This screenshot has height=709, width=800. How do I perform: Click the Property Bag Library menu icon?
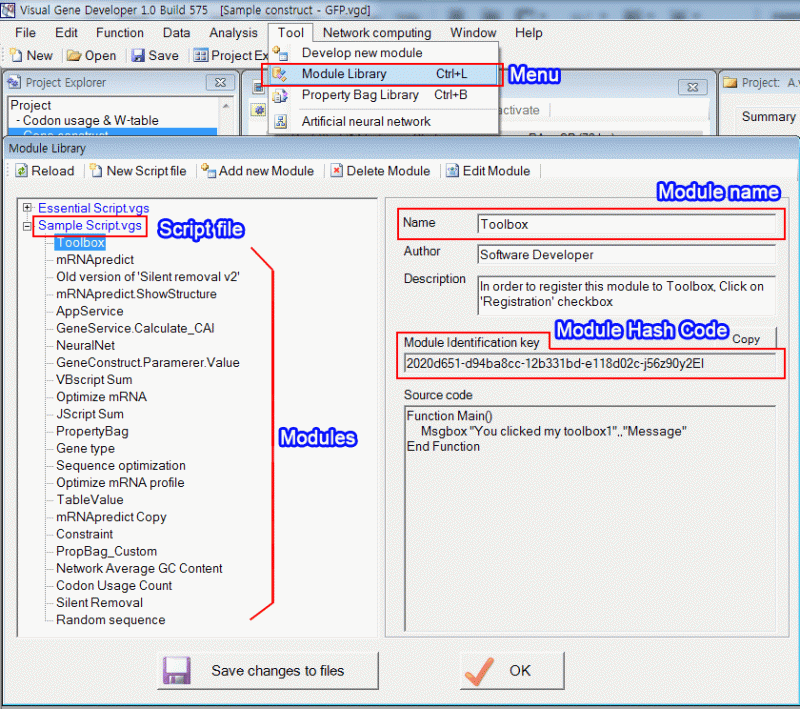[280, 95]
